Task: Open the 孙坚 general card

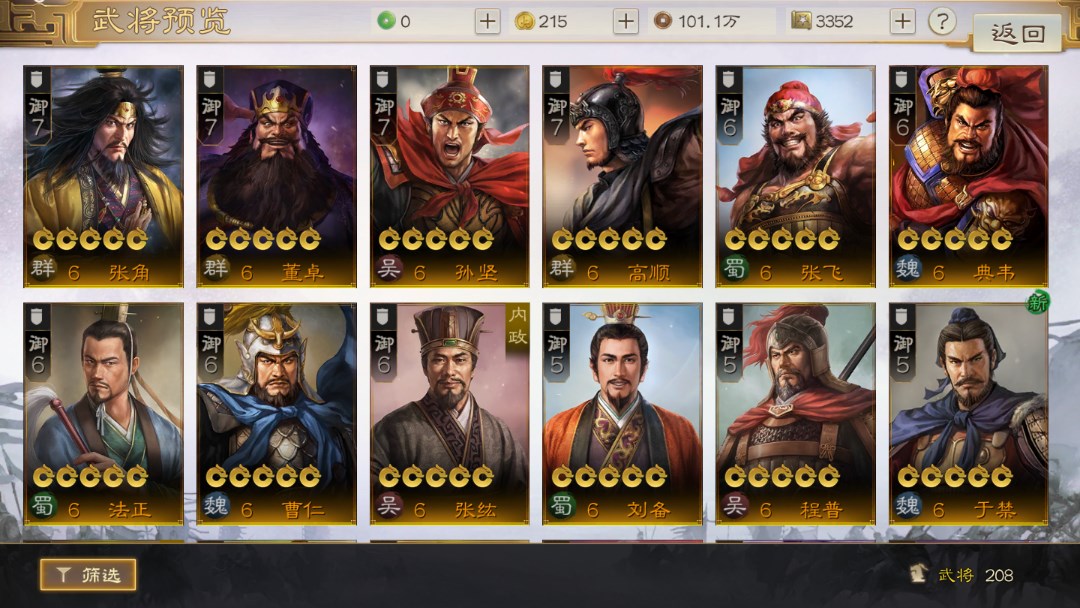Action: (x=449, y=176)
